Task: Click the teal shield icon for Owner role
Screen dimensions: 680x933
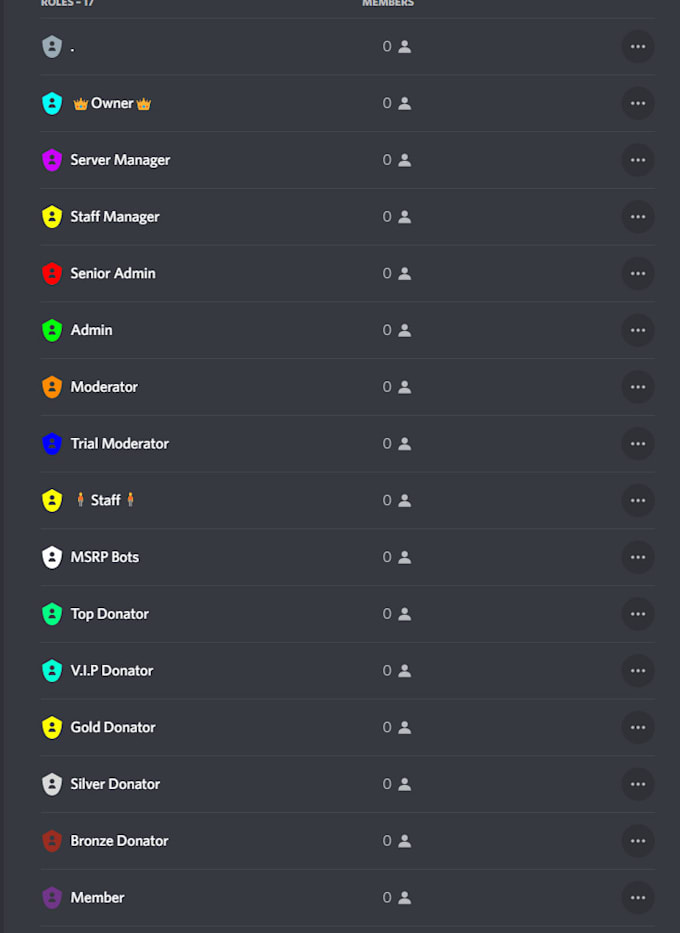Action: (51, 103)
